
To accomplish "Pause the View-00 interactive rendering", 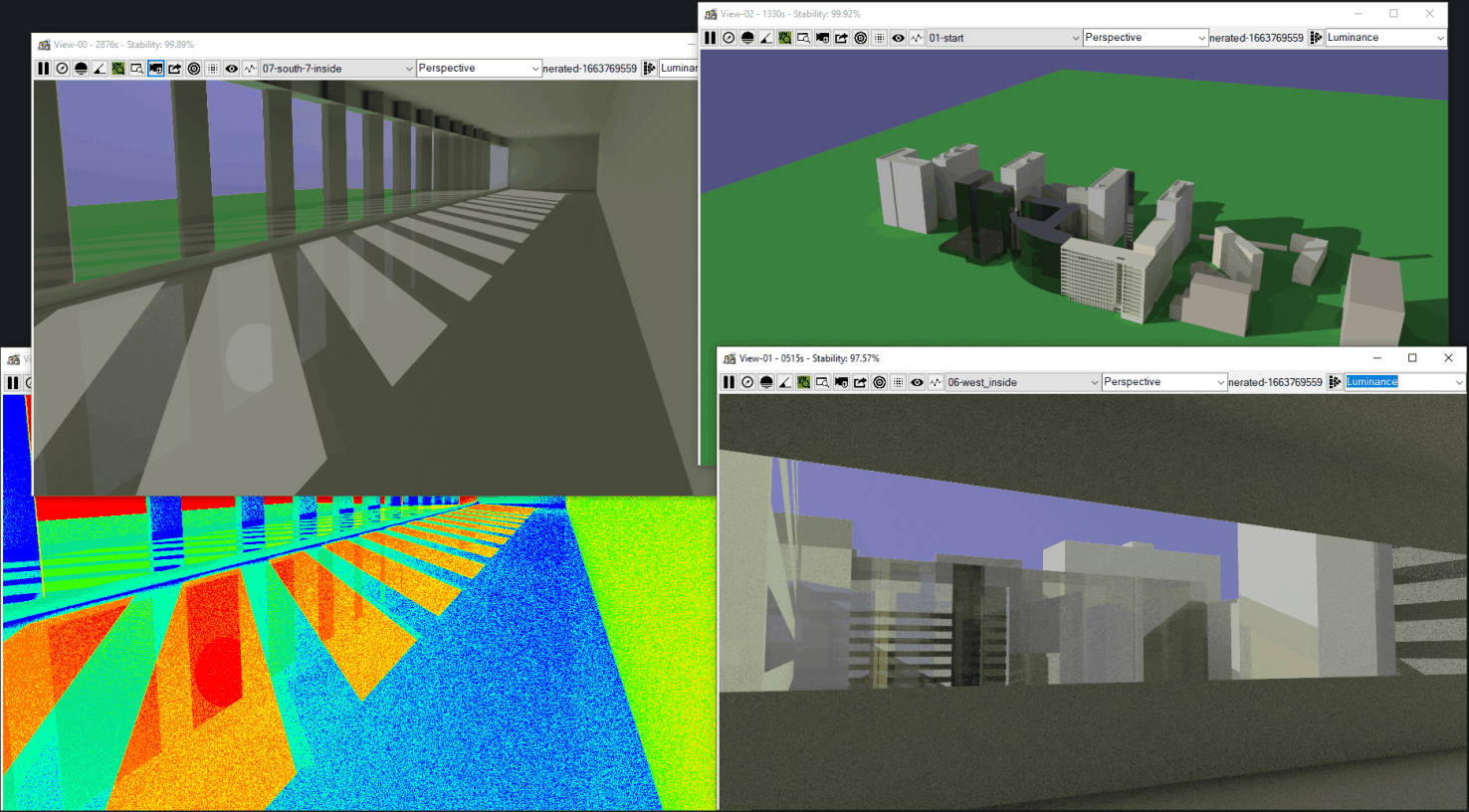I will click(44, 68).
